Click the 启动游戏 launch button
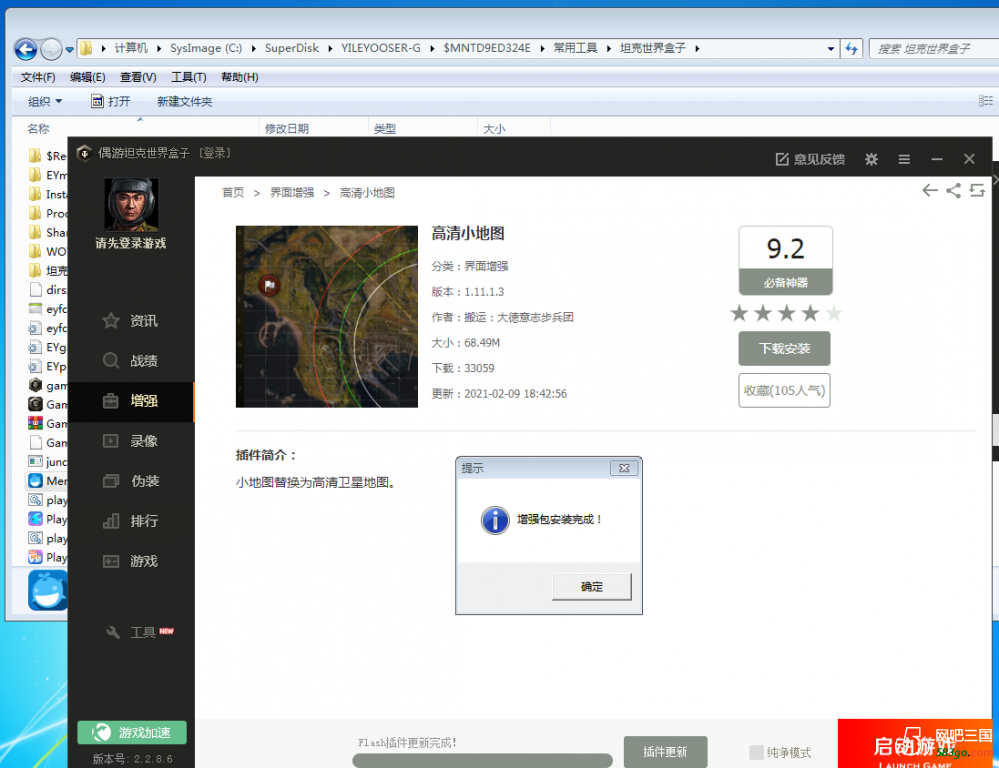 (915, 744)
